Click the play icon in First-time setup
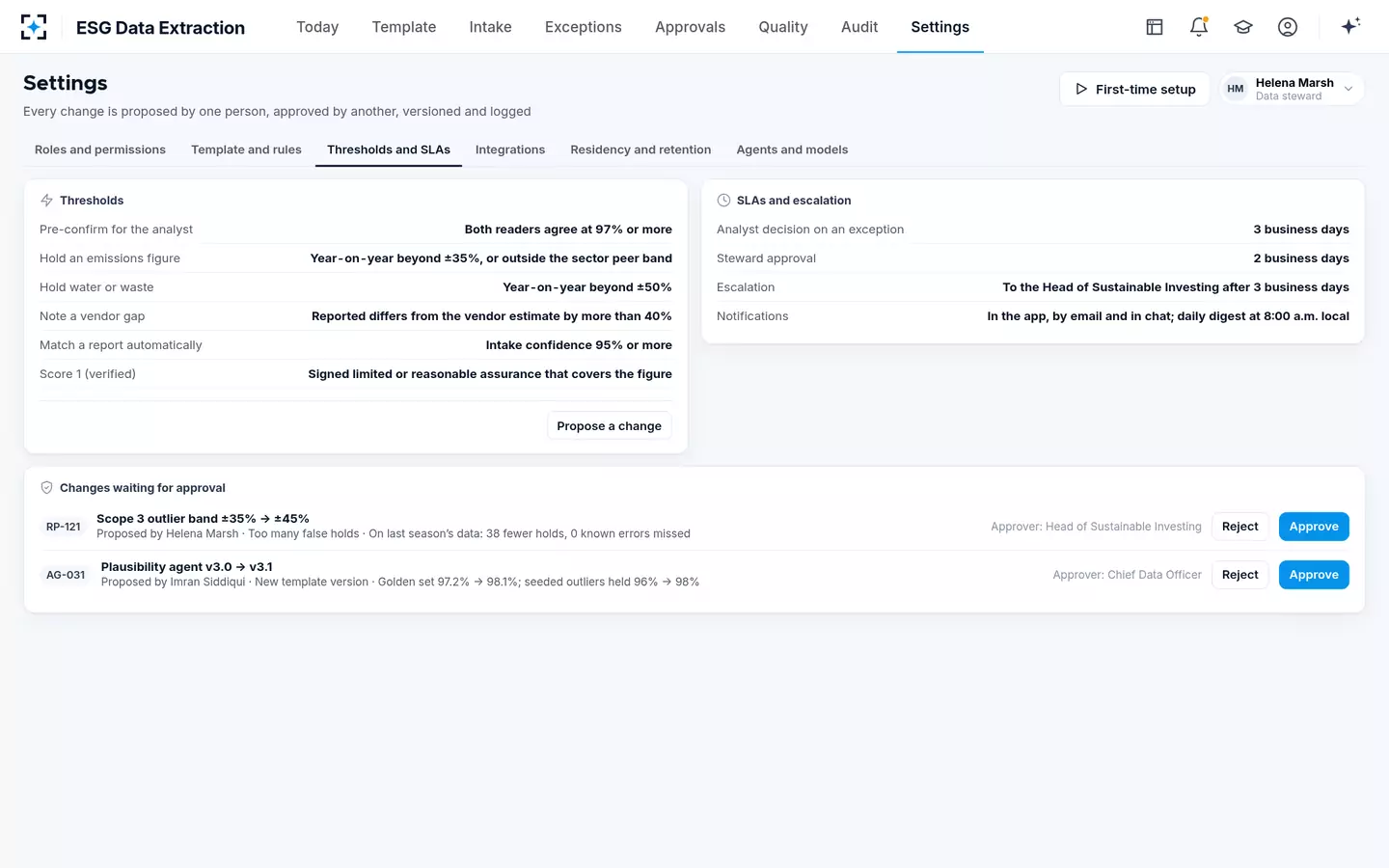This screenshot has height=868, width=1389. point(1081,89)
